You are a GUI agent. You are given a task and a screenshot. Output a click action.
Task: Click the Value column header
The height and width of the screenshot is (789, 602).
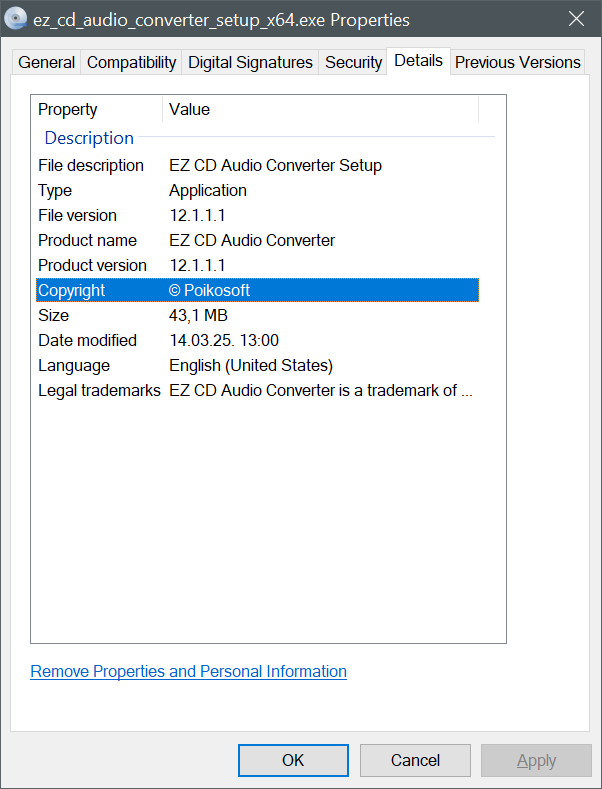pos(321,109)
